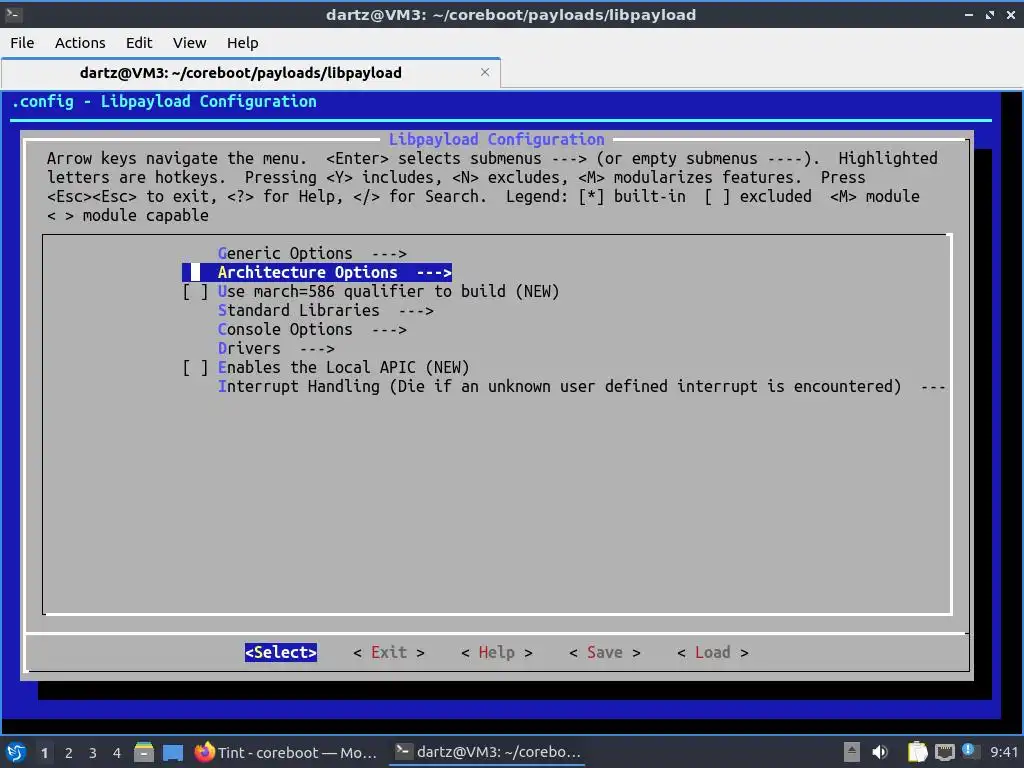Click the ".config - Libpayload Configuration" header text
Screen dimensions: 1024x768
tap(164, 101)
